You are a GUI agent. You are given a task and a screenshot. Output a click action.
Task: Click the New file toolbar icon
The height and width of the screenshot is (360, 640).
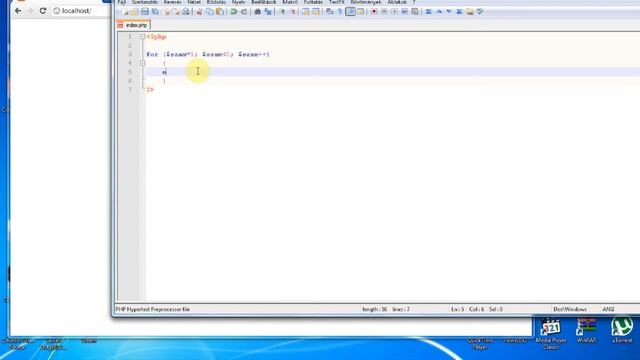[125, 12]
